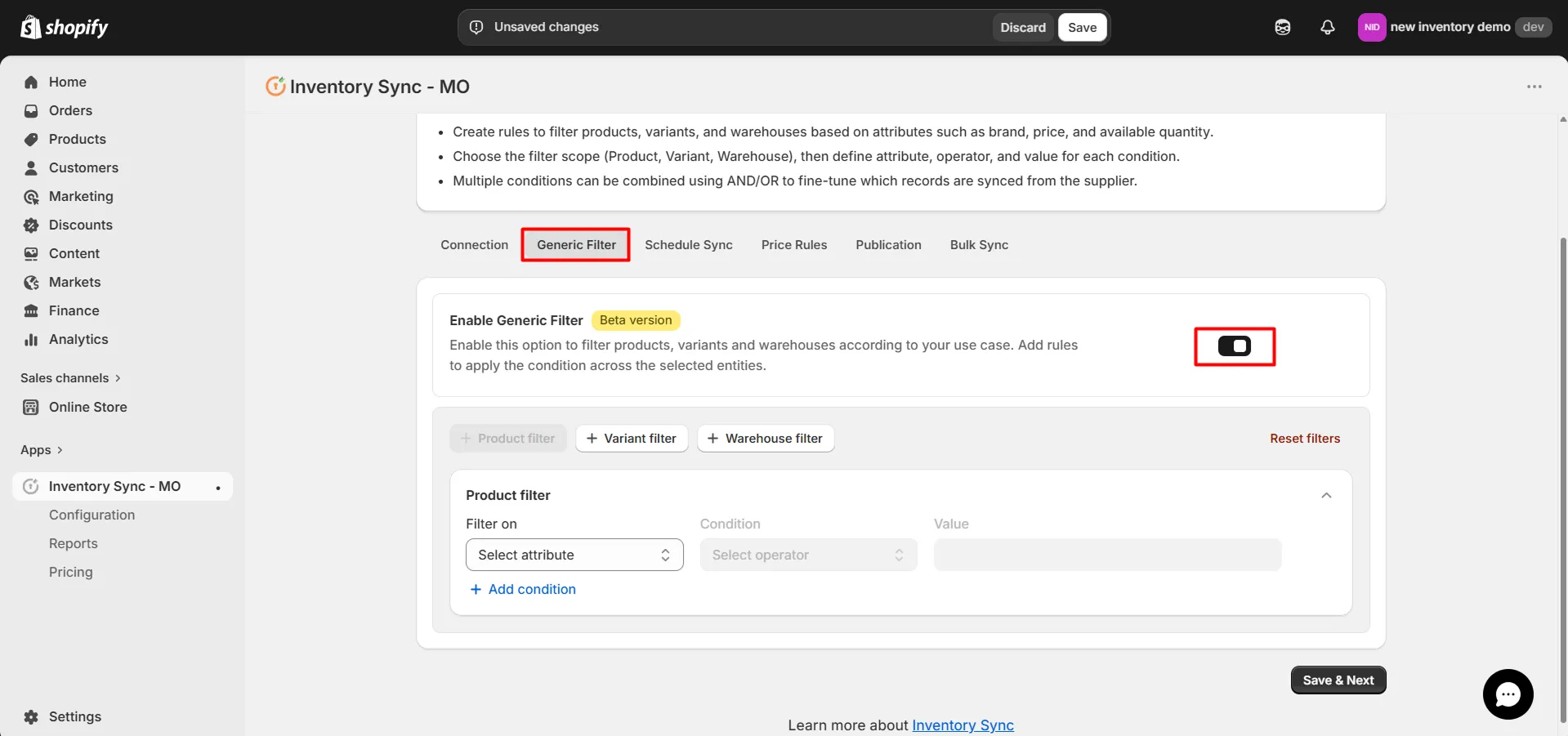Select Products in the sidebar

[77, 139]
